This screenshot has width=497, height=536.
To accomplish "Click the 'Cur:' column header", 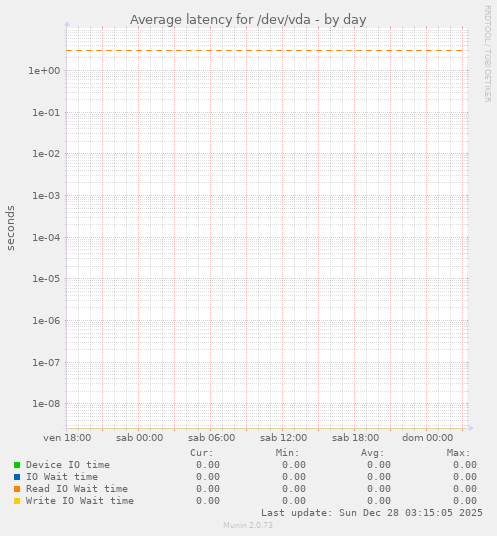I will tap(202, 453).
